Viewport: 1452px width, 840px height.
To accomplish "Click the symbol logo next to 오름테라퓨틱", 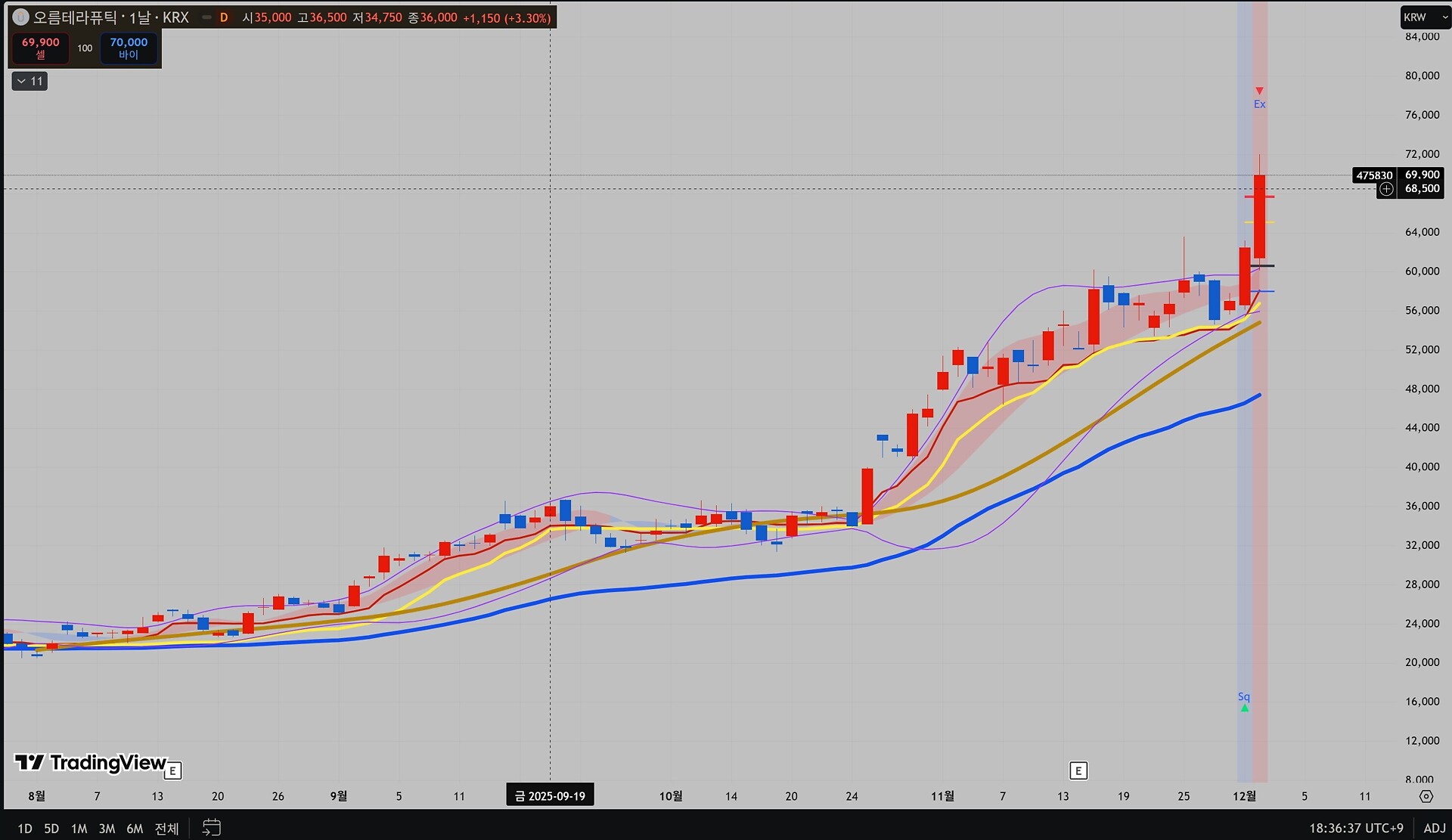I will 20,17.
